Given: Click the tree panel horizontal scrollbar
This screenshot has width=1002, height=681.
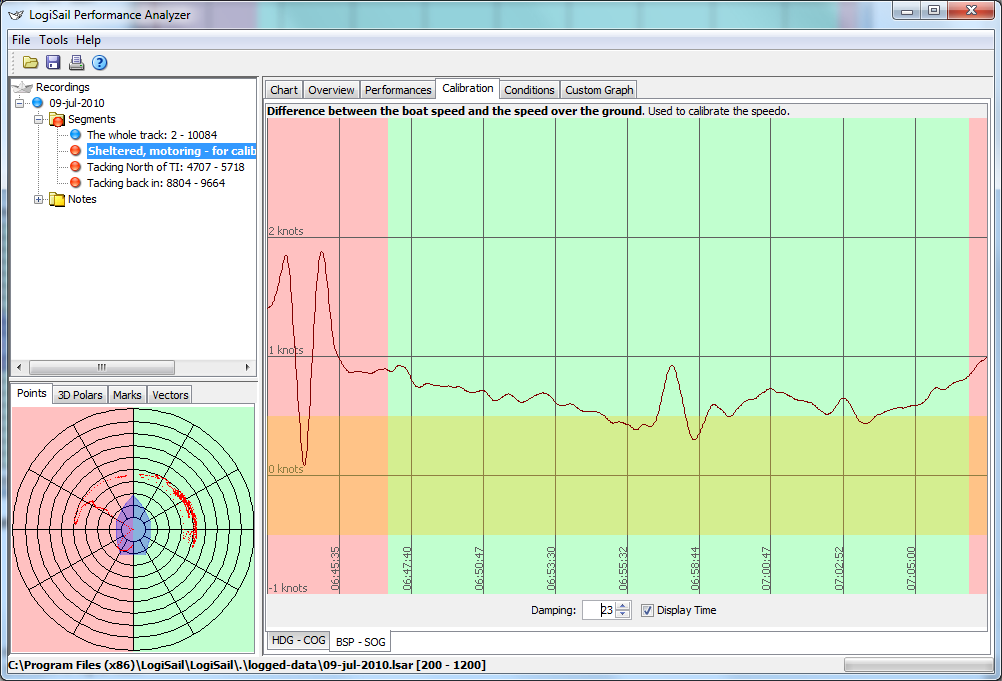Looking at the screenshot, I should [100, 366].
